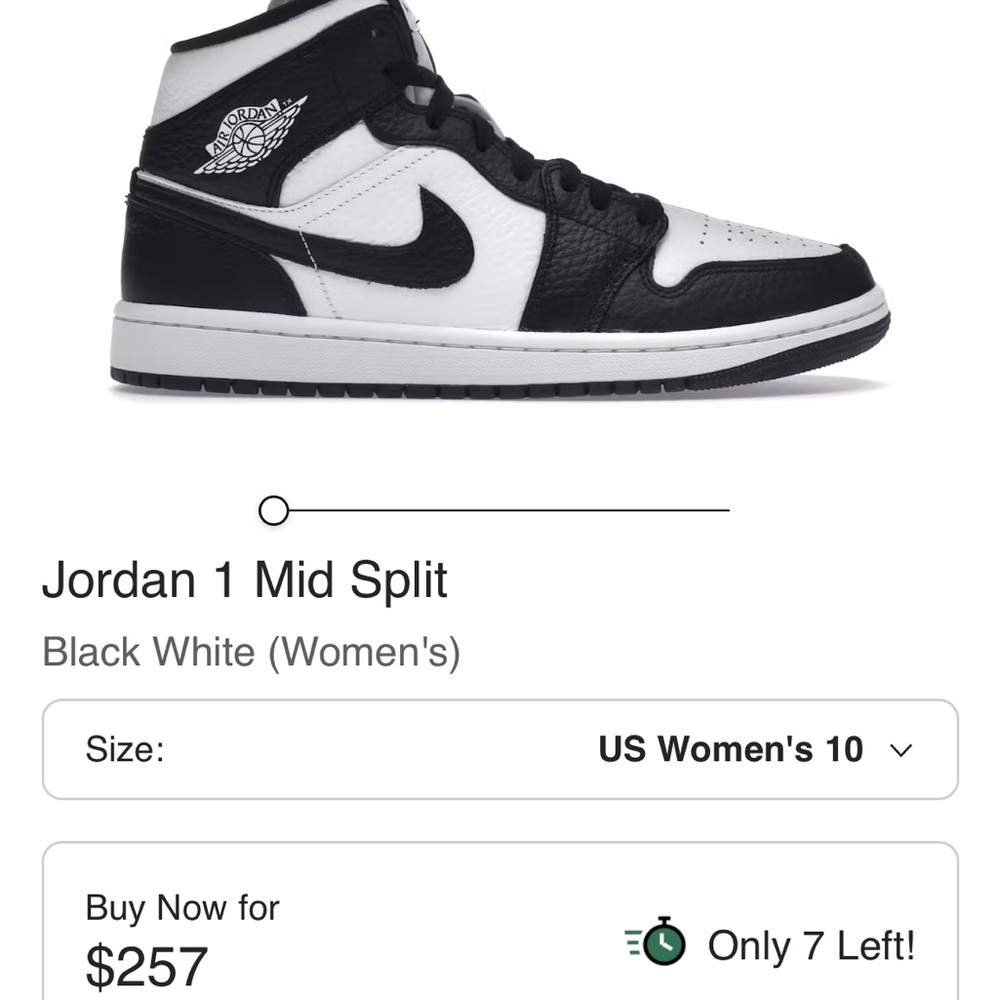Open the product title Jordan 1 Mid Split
This screenshot has width=1000, height=1000.
point(246,580)
